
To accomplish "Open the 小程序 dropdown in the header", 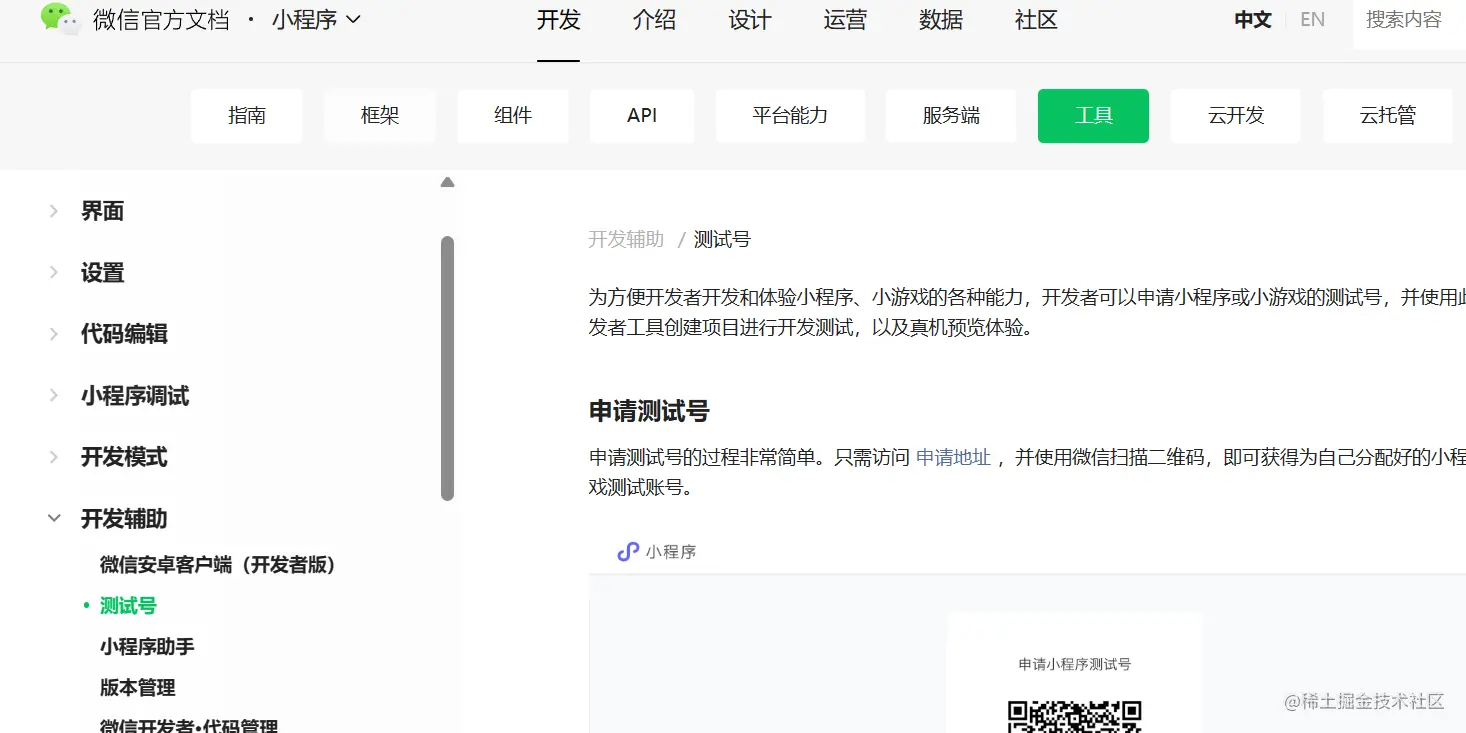I will (316, 20).
